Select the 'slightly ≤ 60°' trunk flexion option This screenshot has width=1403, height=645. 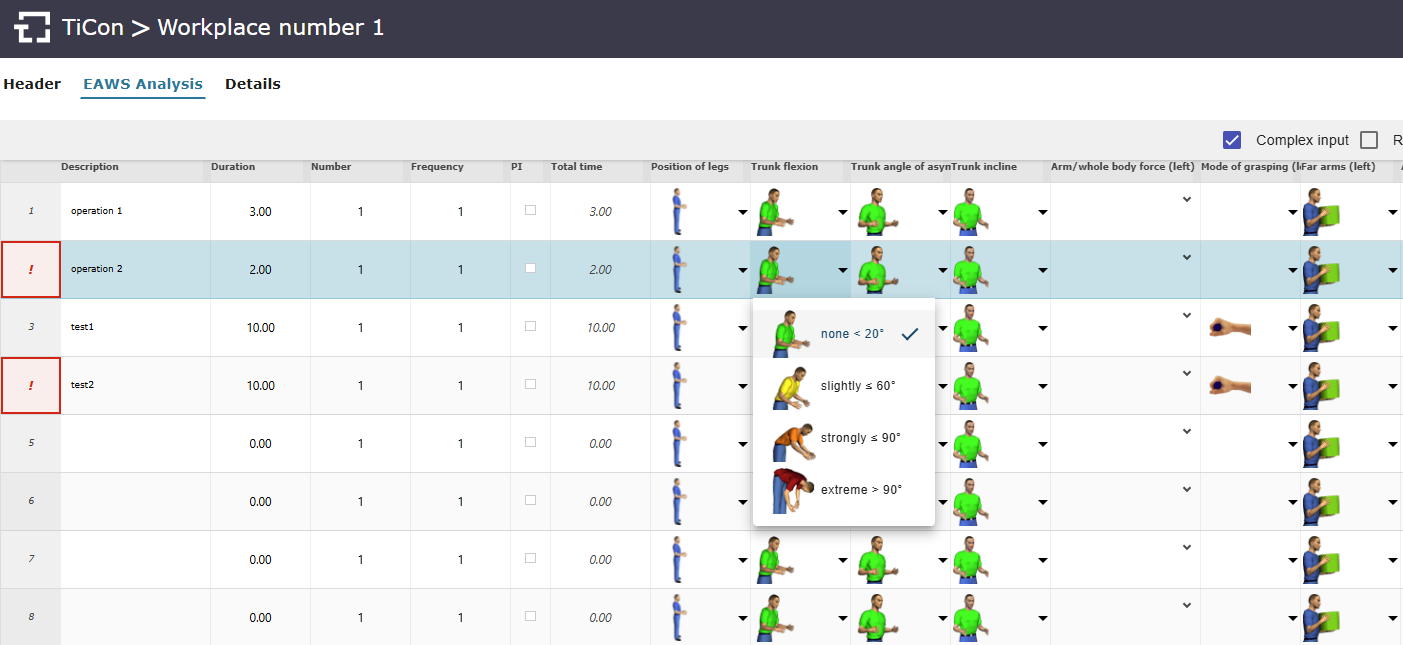(857, 386)
